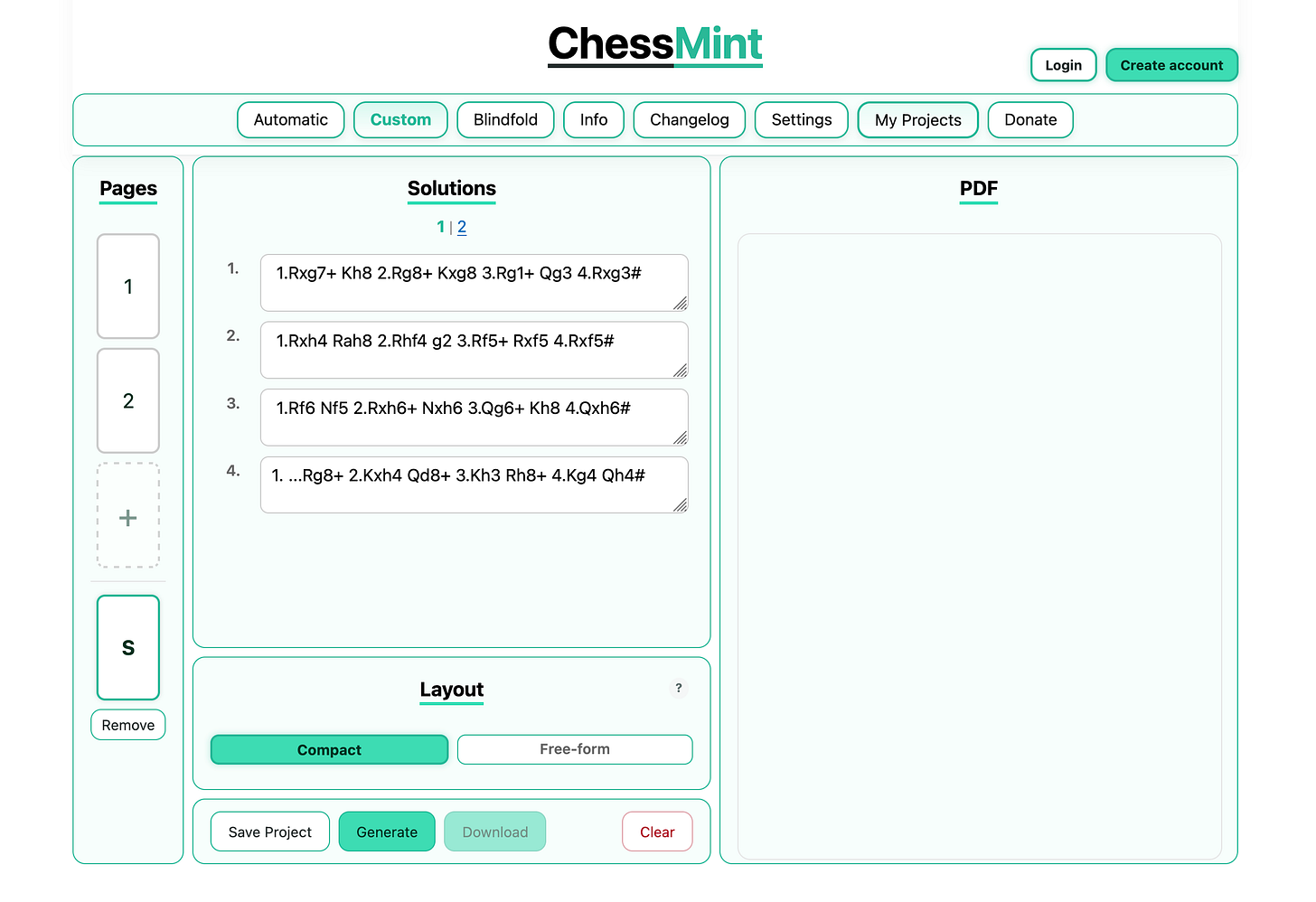Open the Layout help question-mark icon
This screenshot has width=1316, height=902.
pos(679,688)
